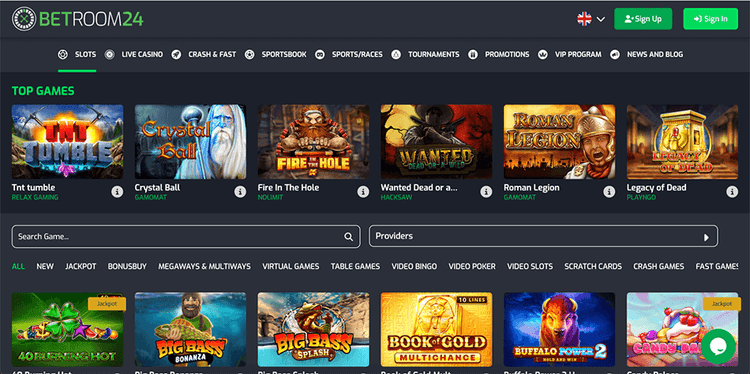This screenshot has width=750, height=374.
Task: Click the search magnifier icon
Action: pyautogui.click(x=348, y=236)
